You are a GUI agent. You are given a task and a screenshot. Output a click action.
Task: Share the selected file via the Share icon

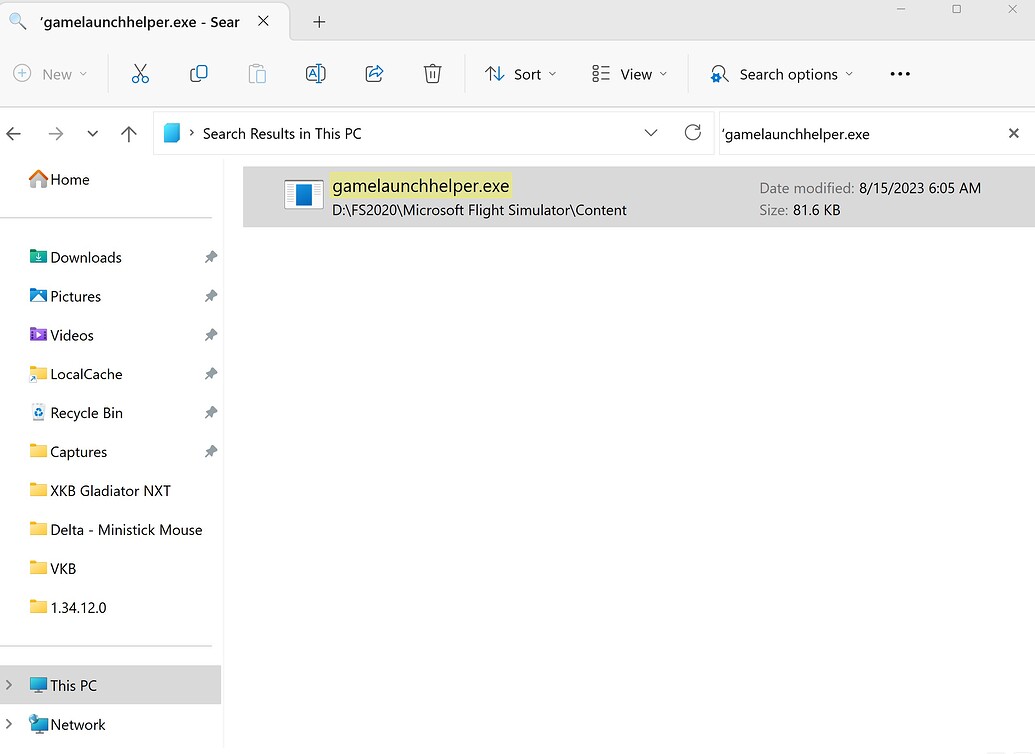373,73
